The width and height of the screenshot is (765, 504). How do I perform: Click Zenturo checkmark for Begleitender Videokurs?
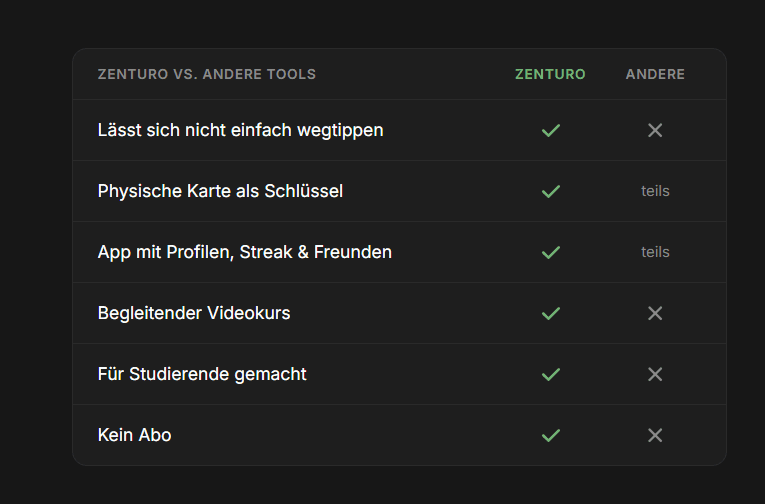[550, 313]
